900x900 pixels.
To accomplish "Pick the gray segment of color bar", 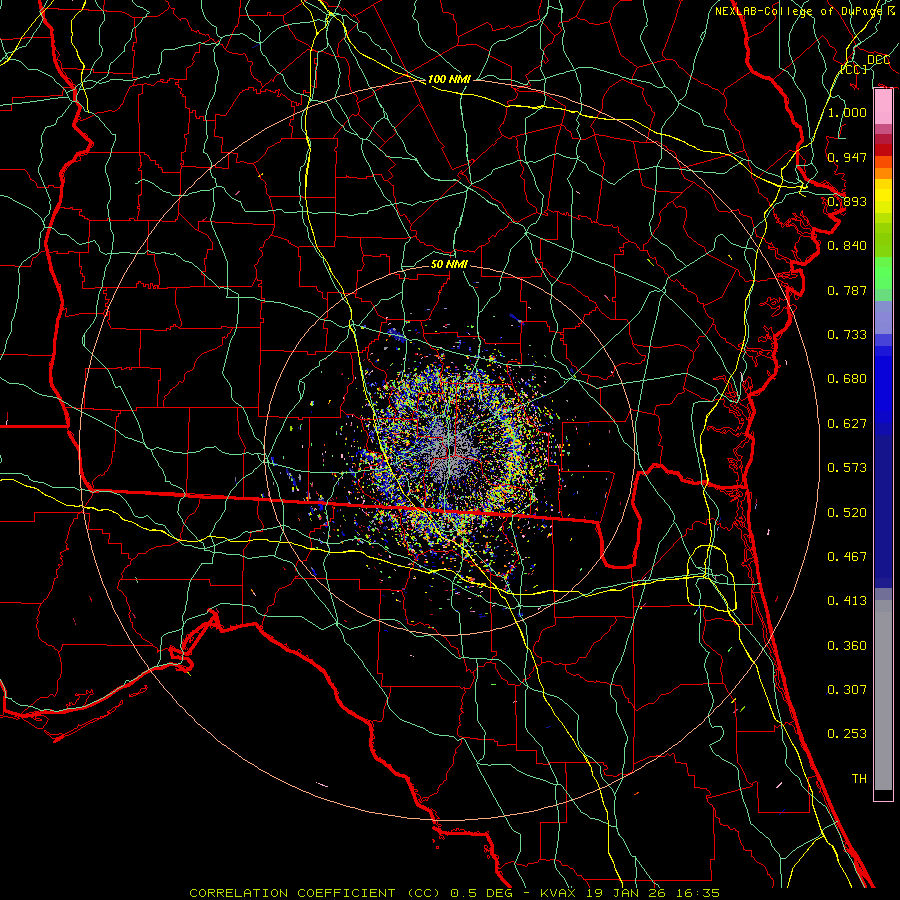I will point(883,695).
